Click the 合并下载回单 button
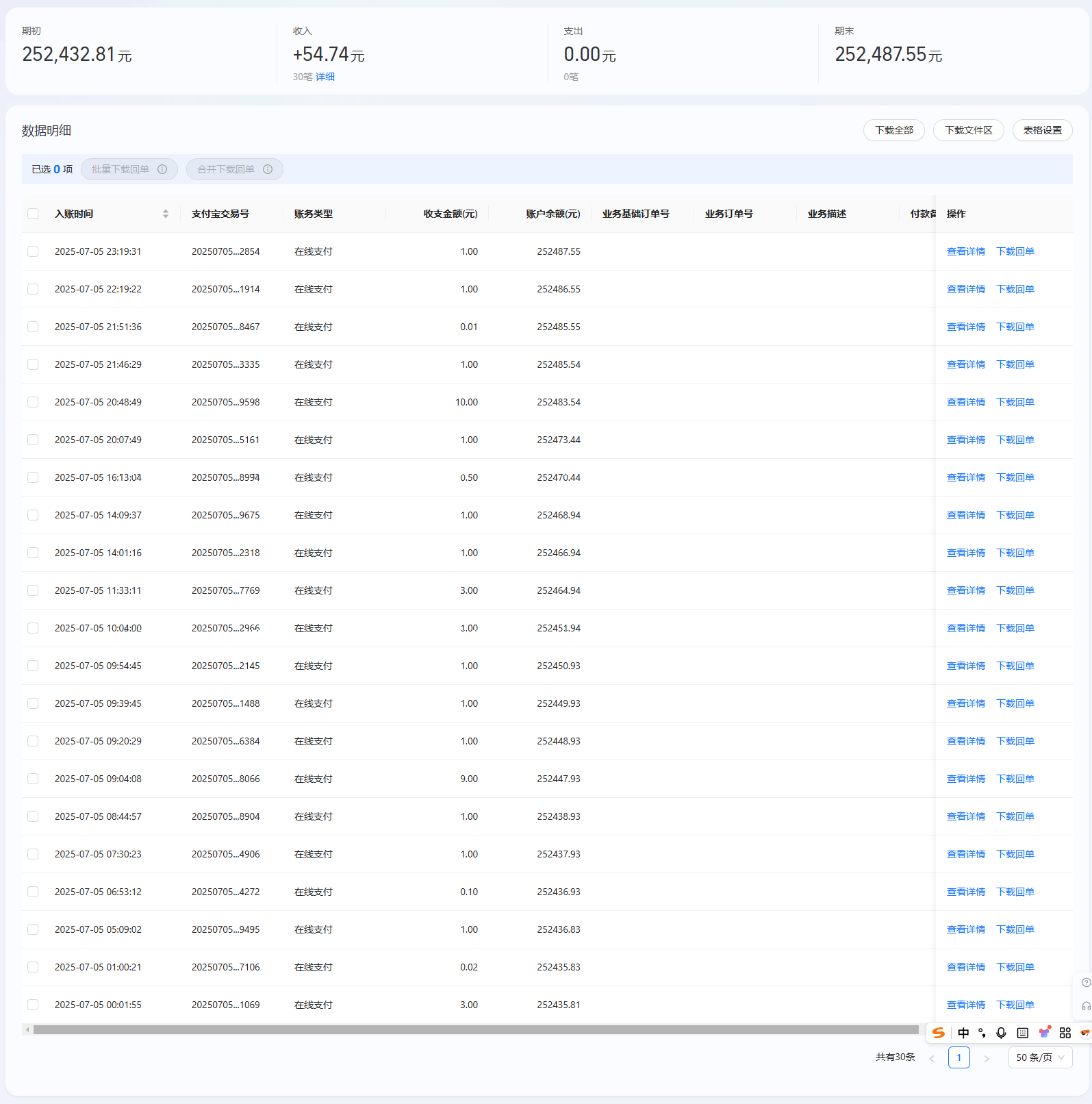This screenshot has height=1104, width=1092. pos(235,169)
